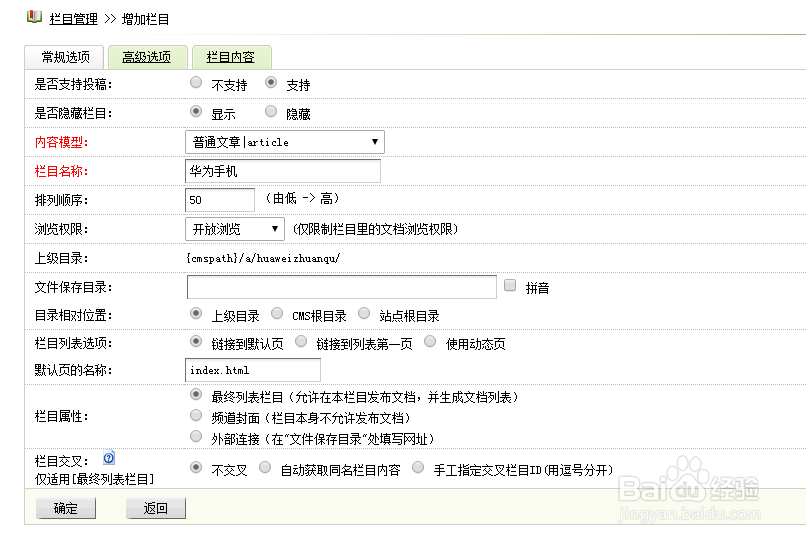Click the 默认页的名称 field index.html
The image size is (806, 542).
[x=253, y=370]
